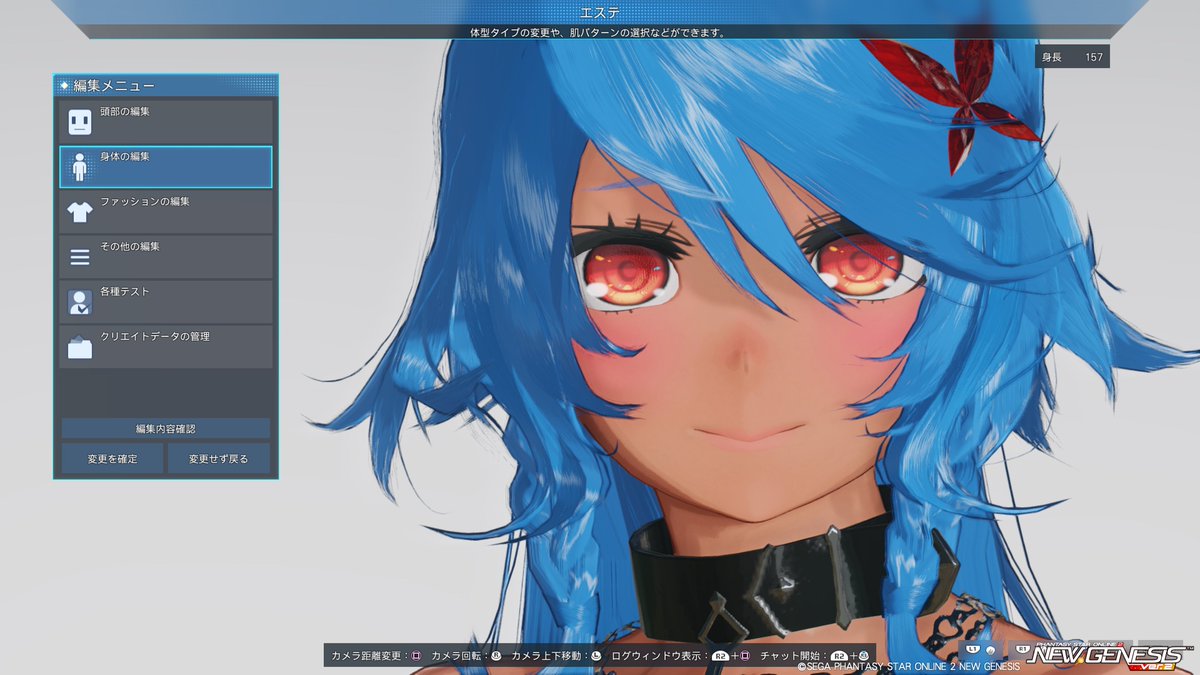This screenshot has height=675, width=1200.
Task: Click the stick icon after カメラ上下移動
Action: [x=596, y=656]
